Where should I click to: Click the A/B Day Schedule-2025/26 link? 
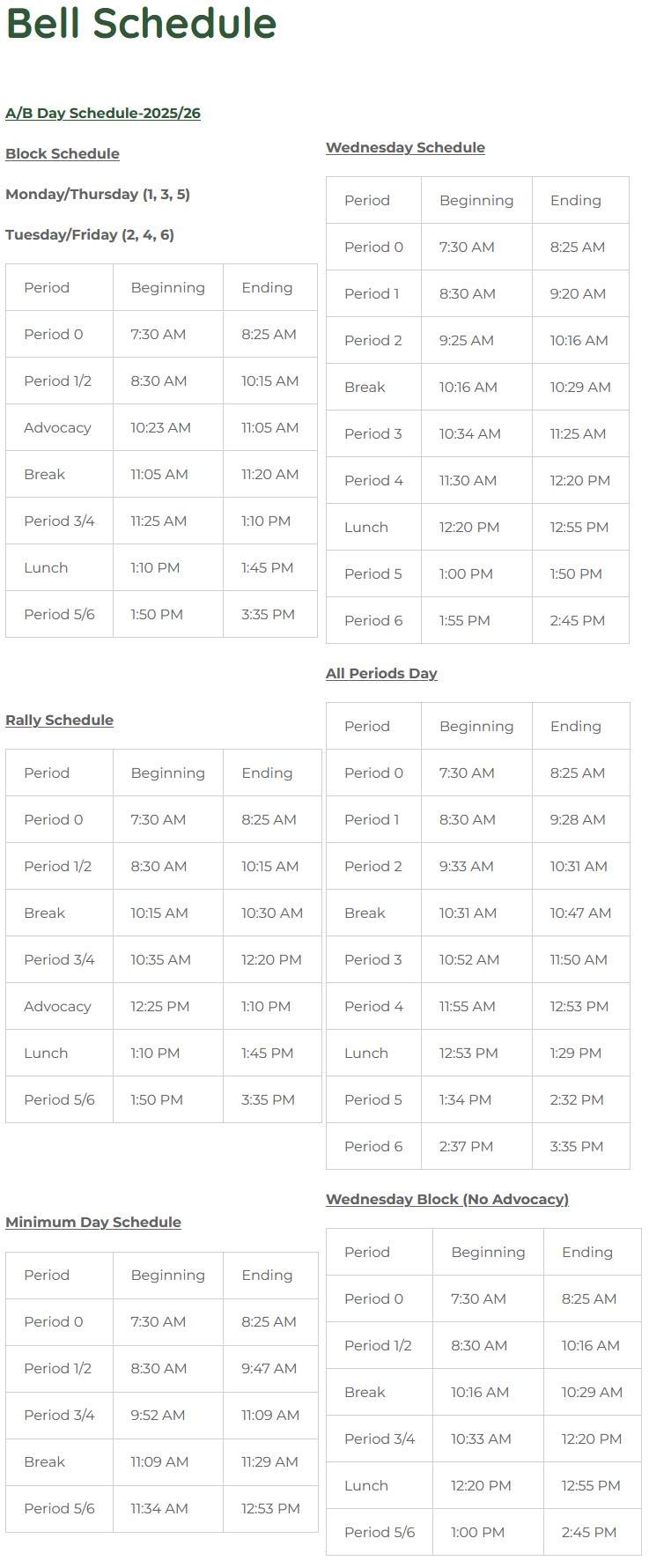[103, 114]
